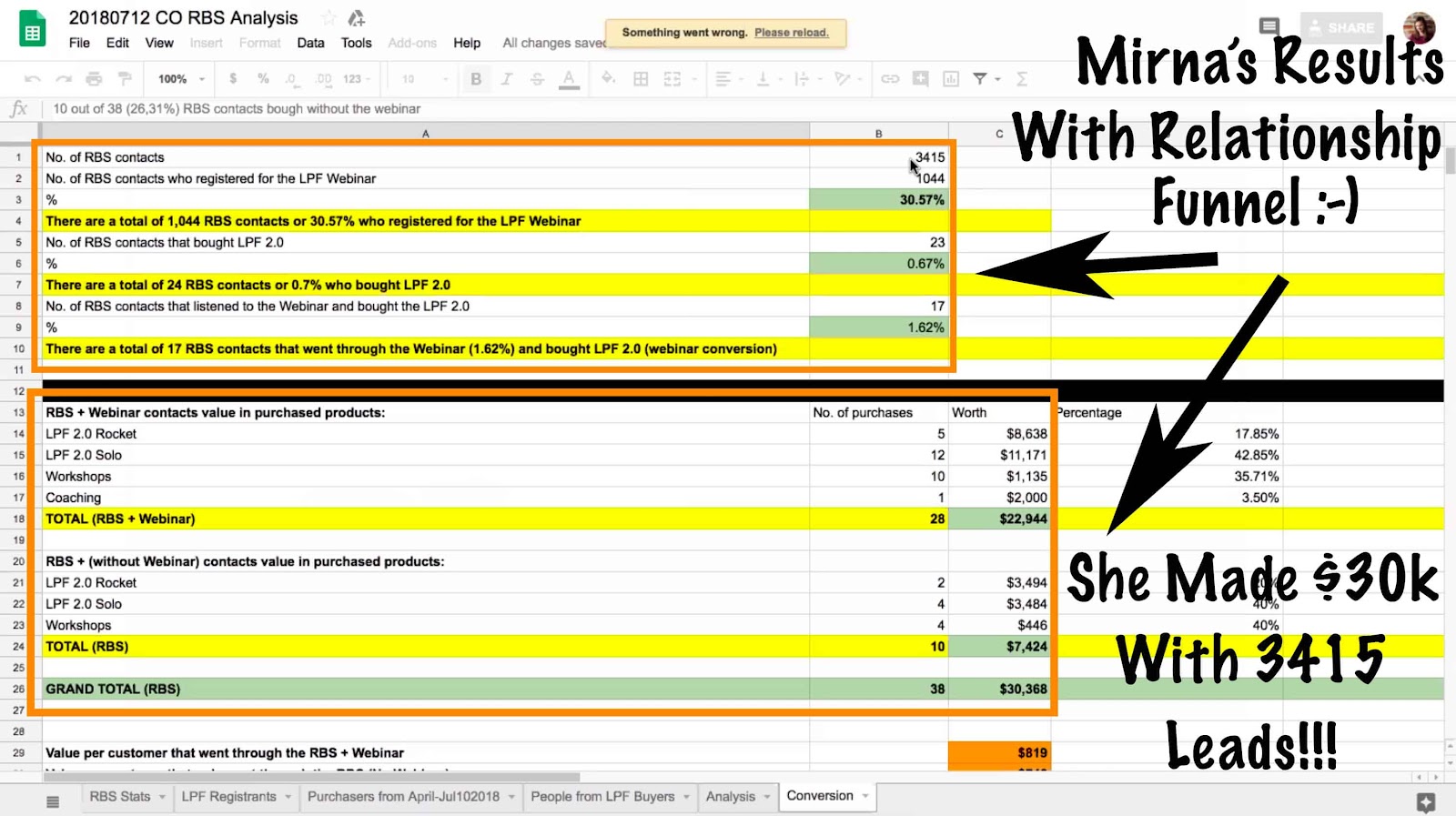Select column B header
Image resolution: width=1456 pixels, height=816 pixels.
879,134
